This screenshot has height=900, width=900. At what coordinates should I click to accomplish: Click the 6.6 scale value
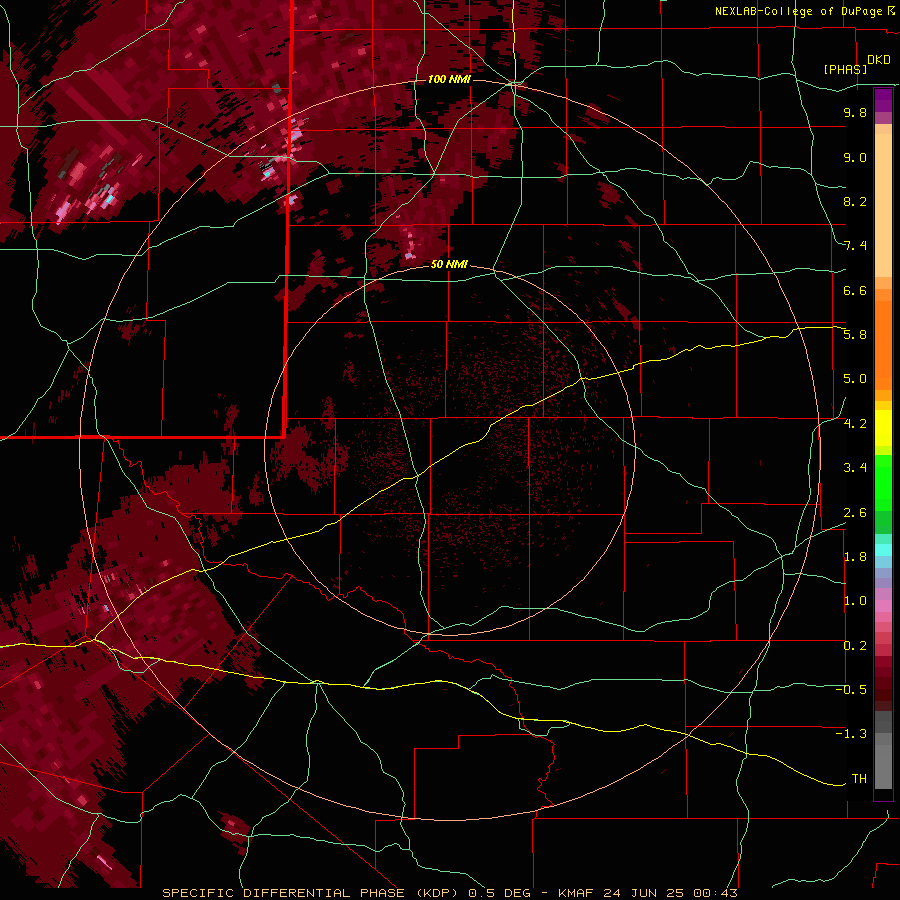(855, 290)
